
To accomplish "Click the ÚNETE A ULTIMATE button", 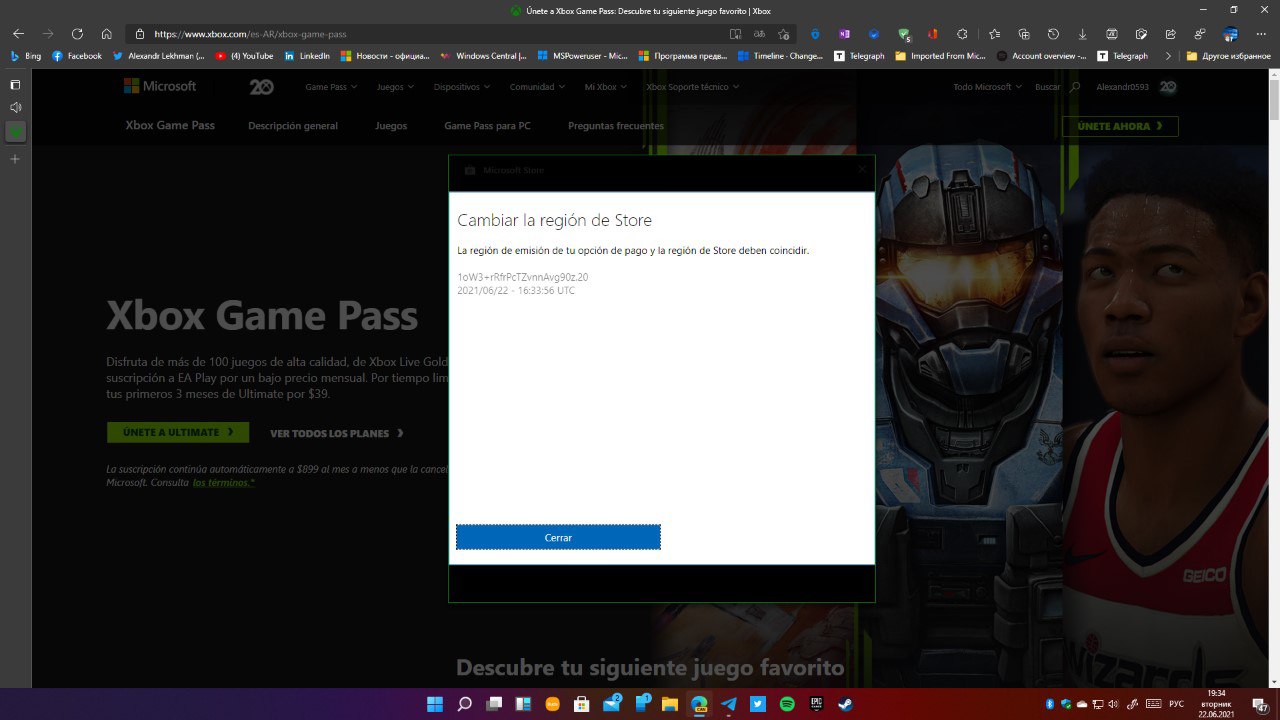I will [x=178, y=432].
